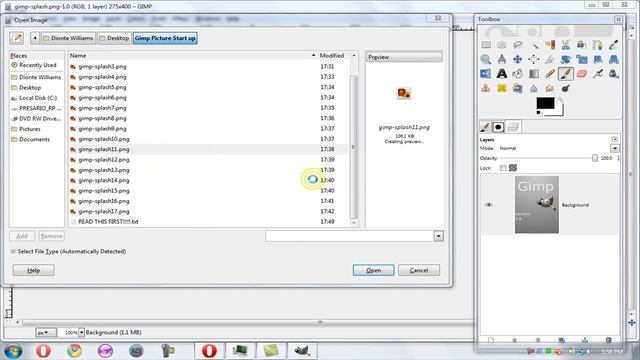640x360 pixels.
Task: Click the foreground color swatch
Action: pos(545,103)
